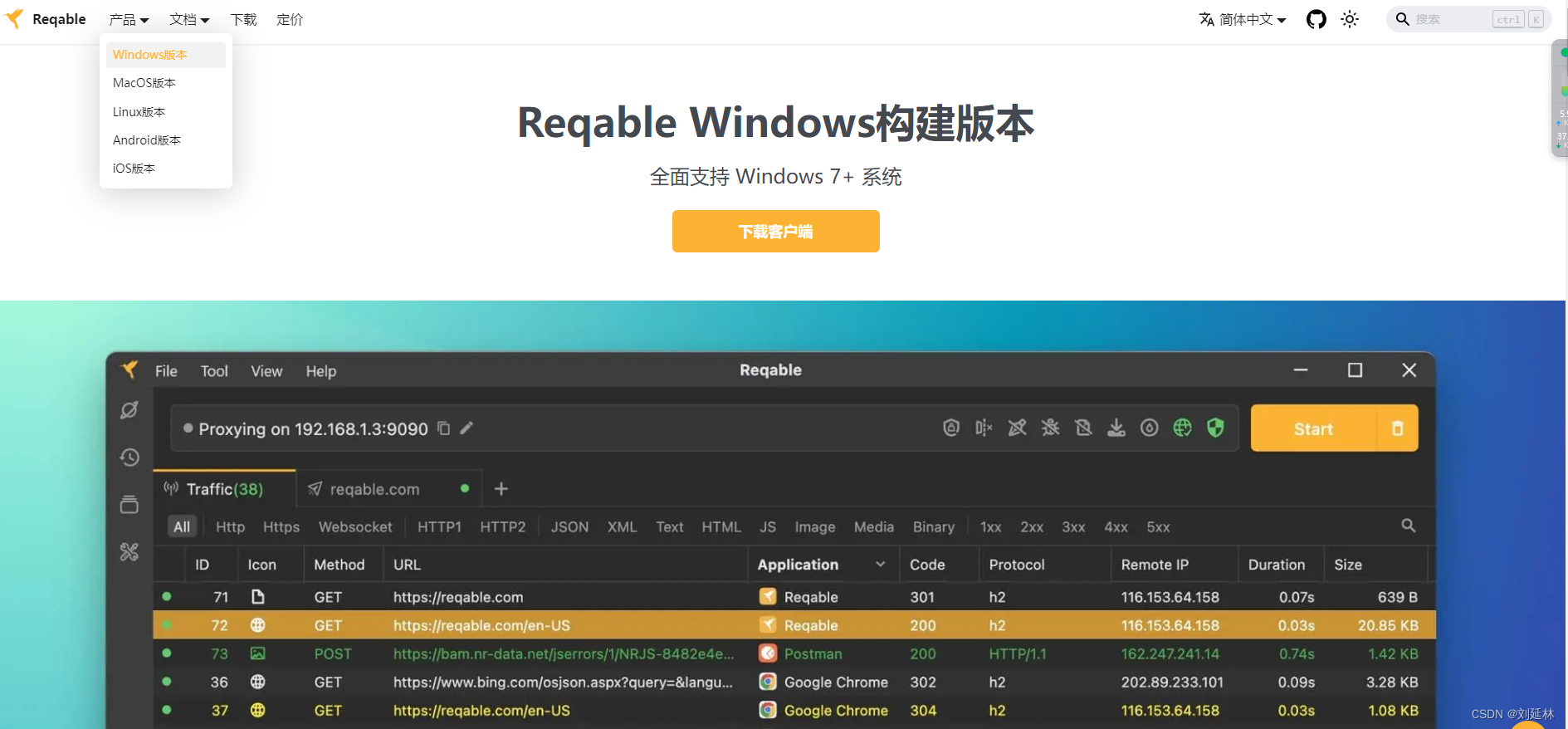Select the All filter
This screenshot has width=1568, height=729.
coord(182,526)
